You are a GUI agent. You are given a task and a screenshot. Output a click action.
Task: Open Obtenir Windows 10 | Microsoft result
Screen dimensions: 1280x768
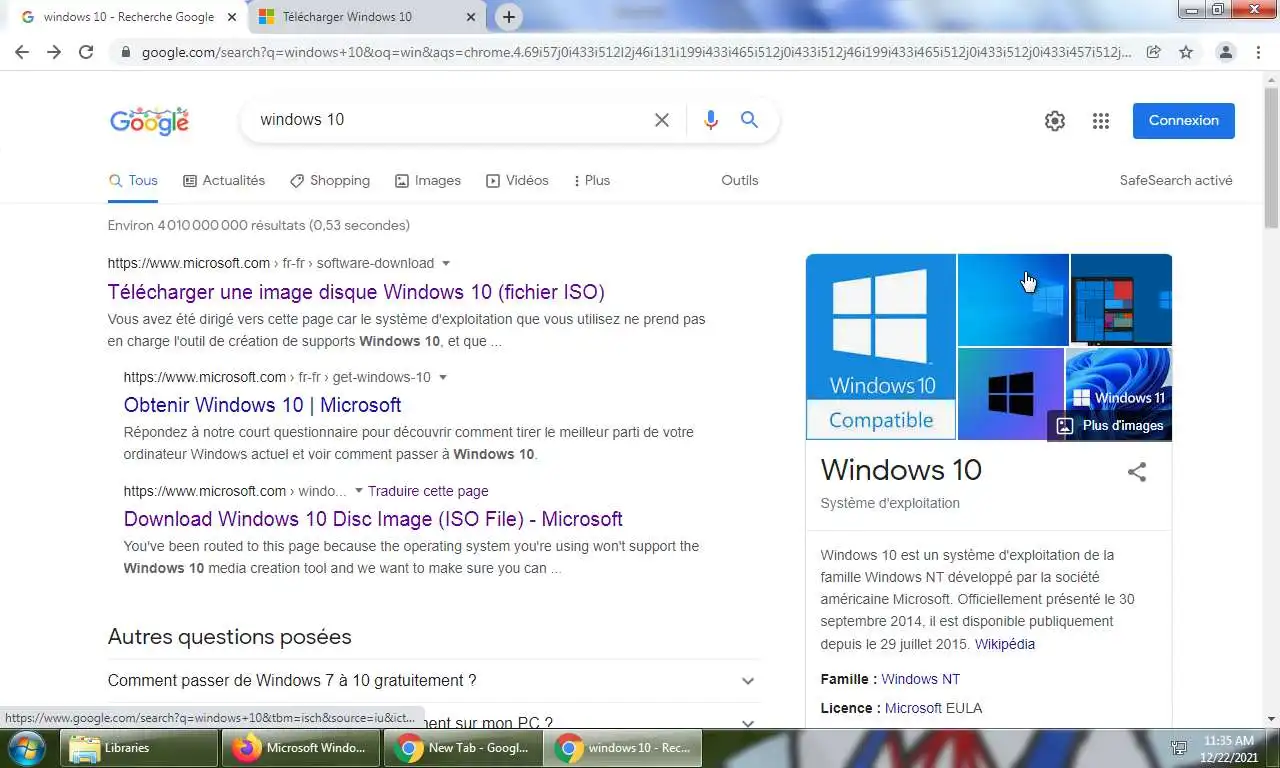[262, 405]
